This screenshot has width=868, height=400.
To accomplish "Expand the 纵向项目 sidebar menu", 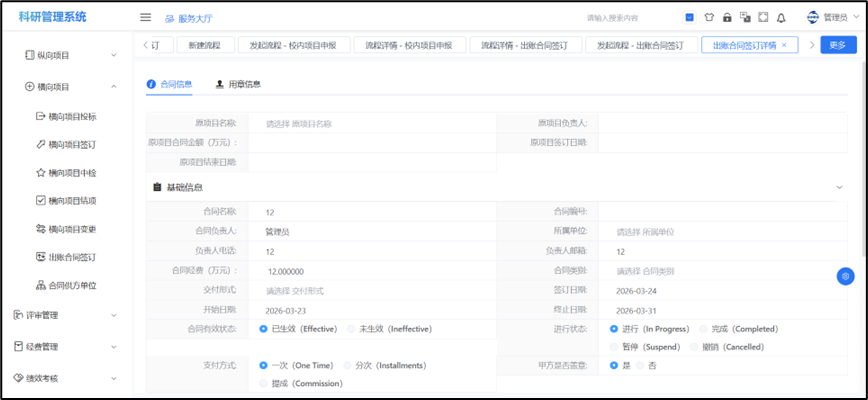I will tap(70, 55).
